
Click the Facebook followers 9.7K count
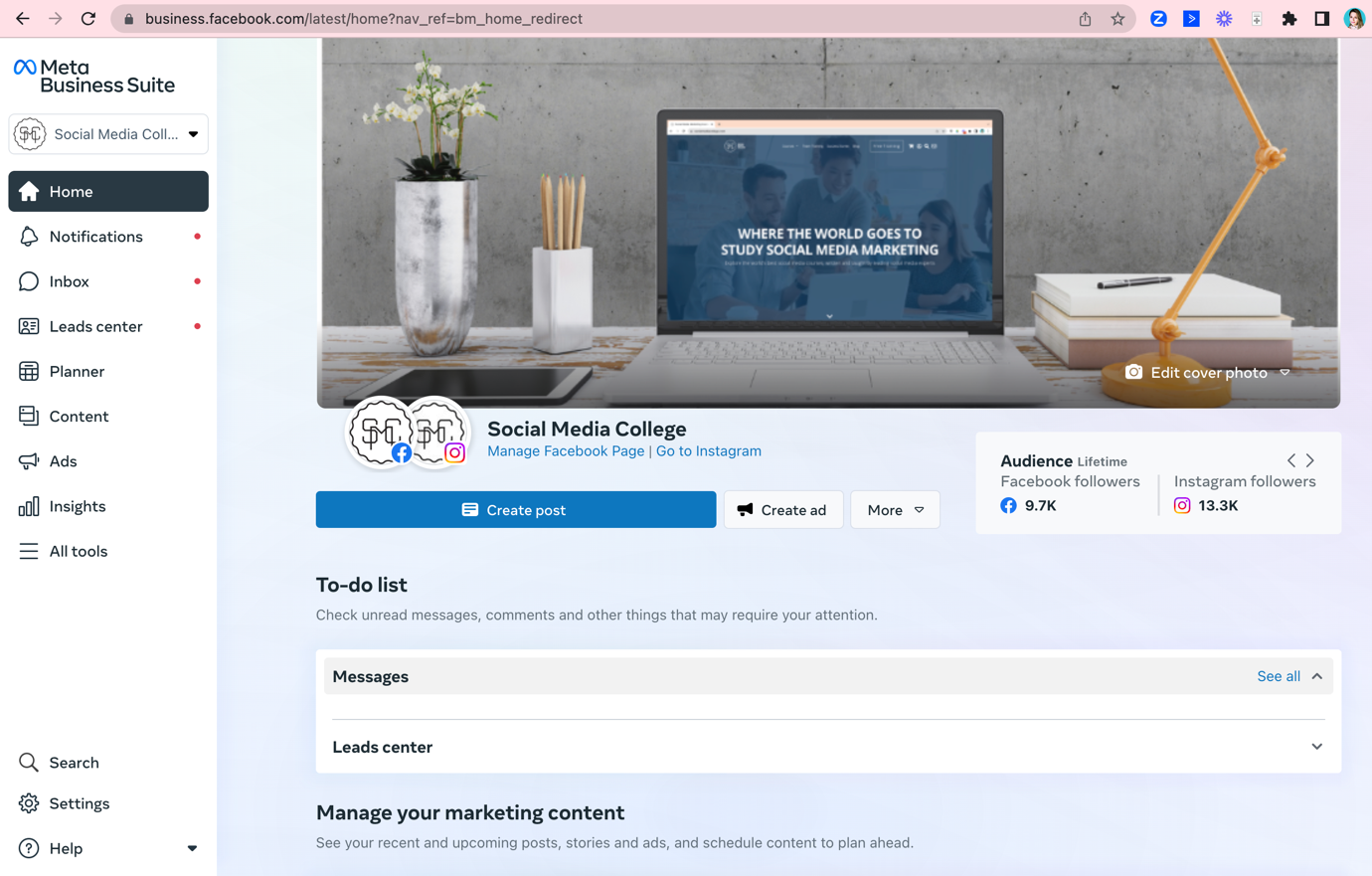(x=1041, y=505)
